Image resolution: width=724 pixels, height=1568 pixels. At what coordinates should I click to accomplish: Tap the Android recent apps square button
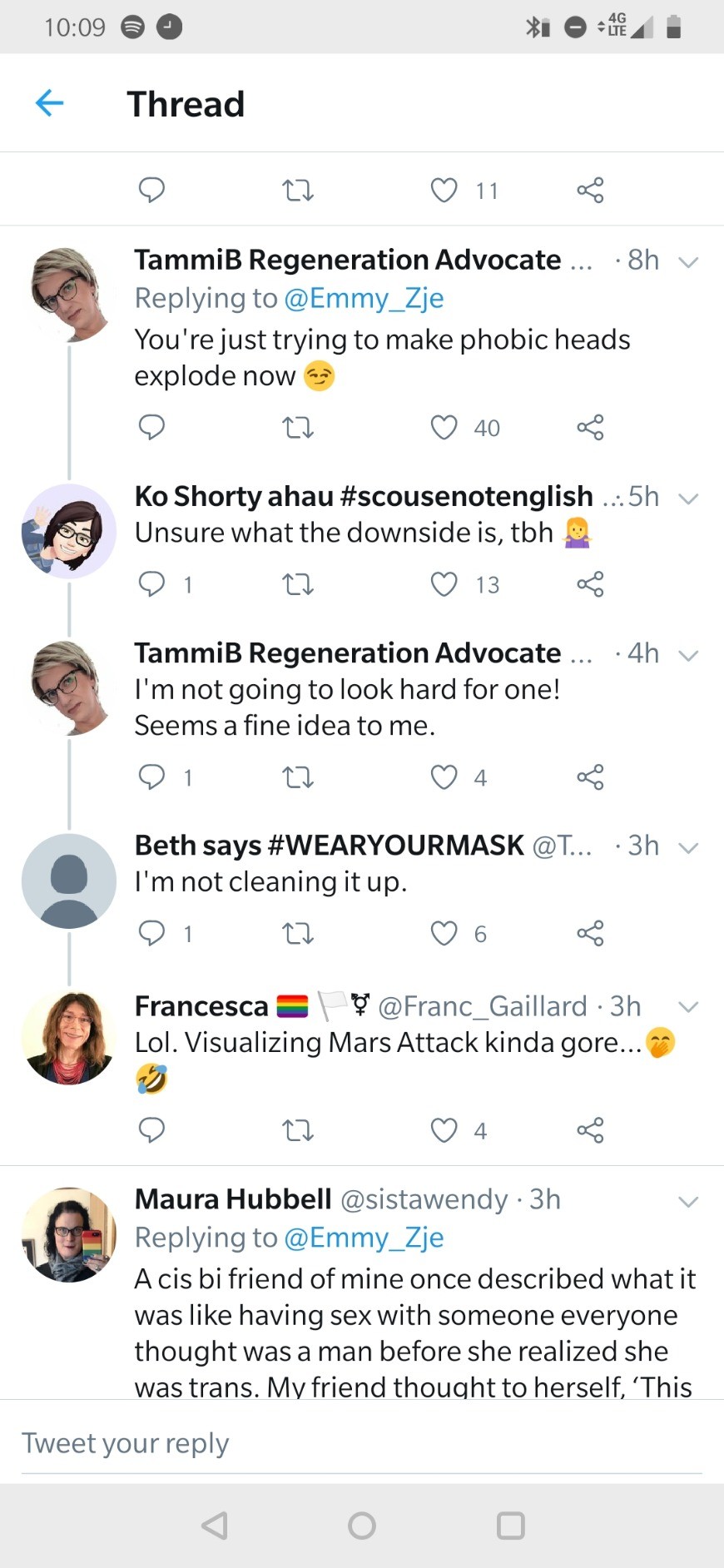510,1526
